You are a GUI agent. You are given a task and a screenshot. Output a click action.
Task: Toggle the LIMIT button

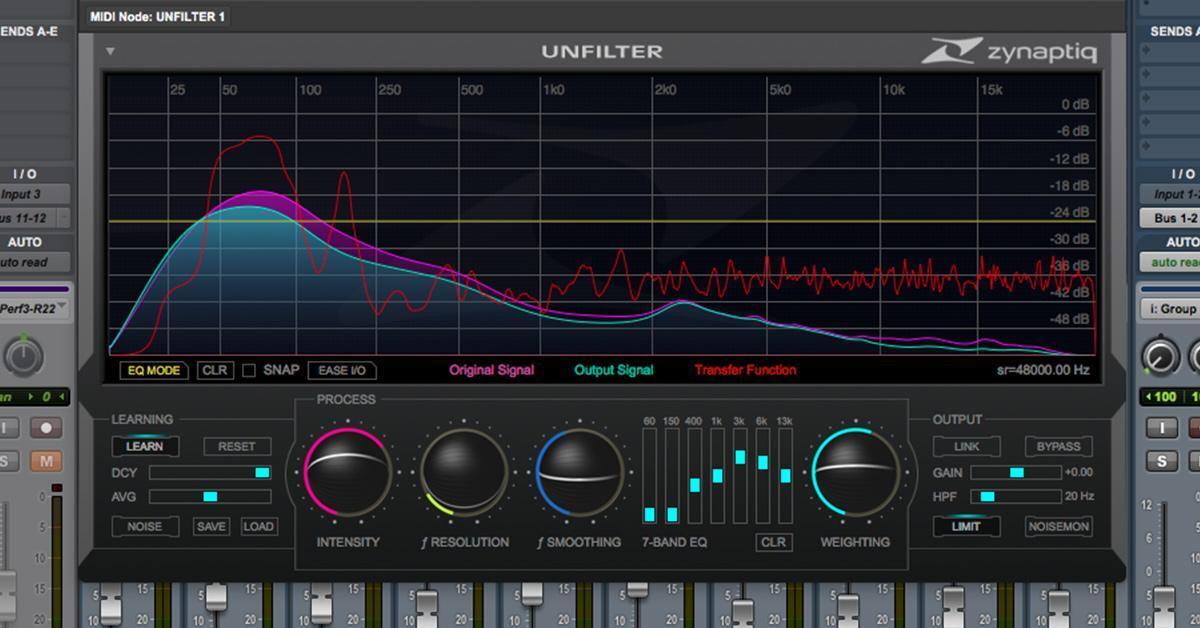(x=966, y=526)
